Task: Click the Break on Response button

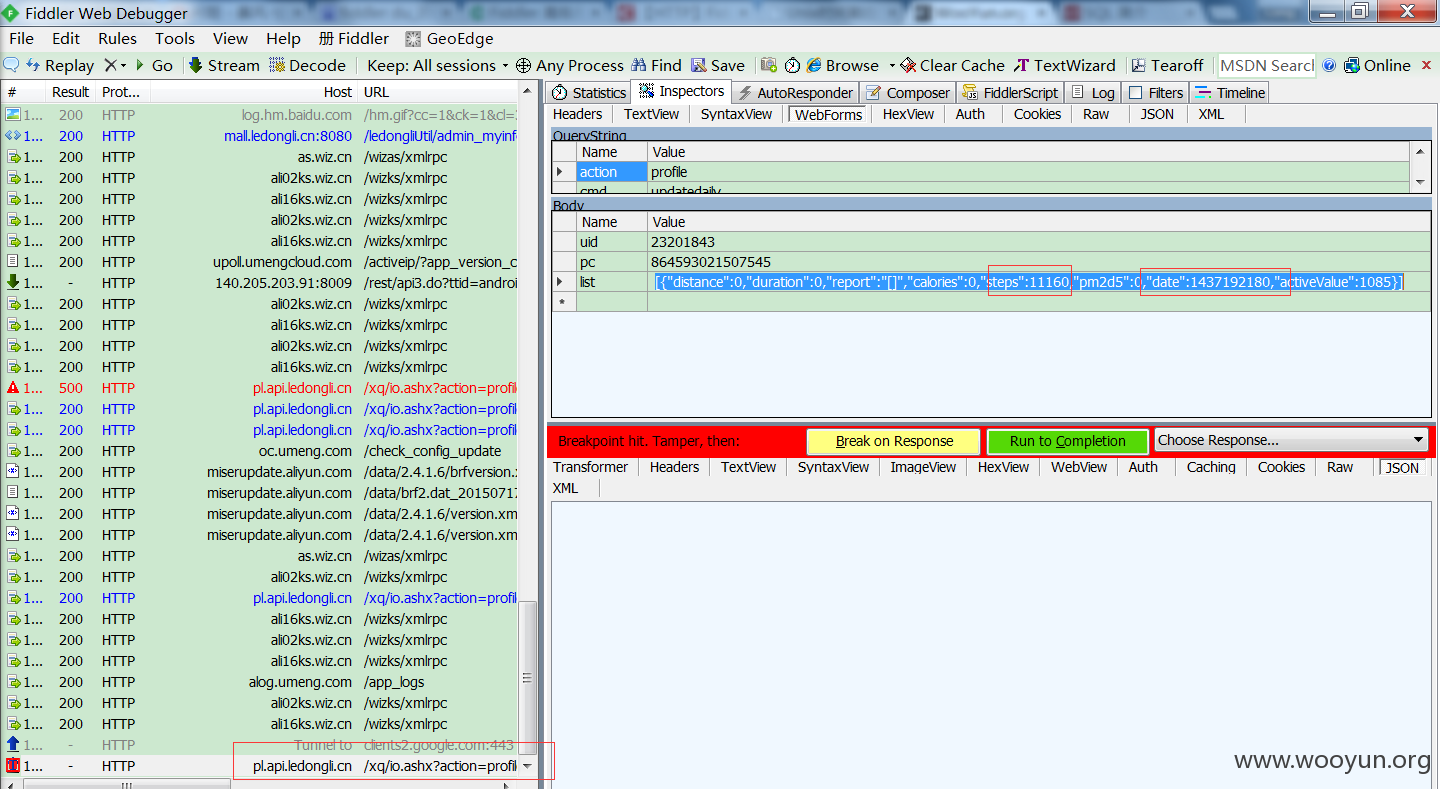Action: tap(894, 441)
